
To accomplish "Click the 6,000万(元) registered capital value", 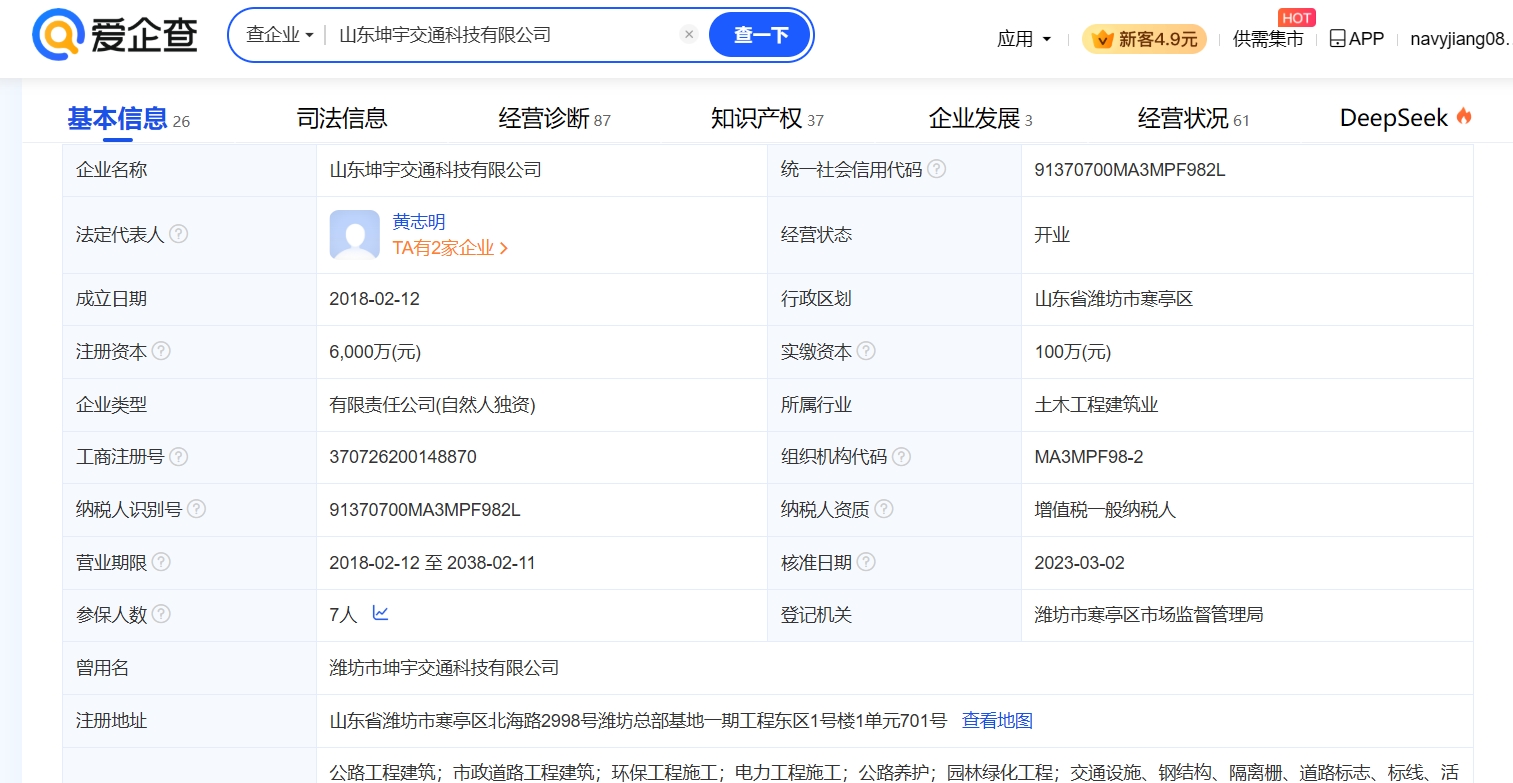I will [375, 352].
